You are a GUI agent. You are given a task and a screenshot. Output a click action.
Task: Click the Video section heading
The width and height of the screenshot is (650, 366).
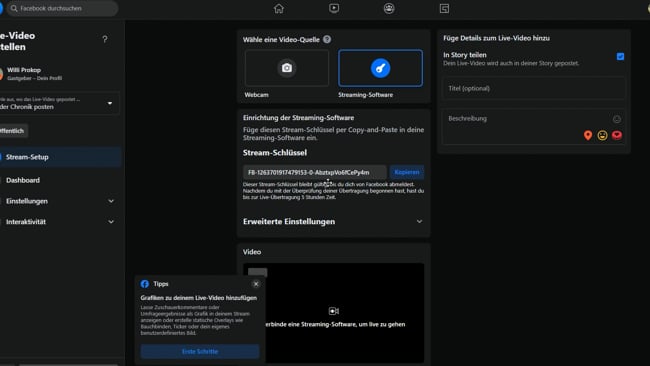[252, 252]
